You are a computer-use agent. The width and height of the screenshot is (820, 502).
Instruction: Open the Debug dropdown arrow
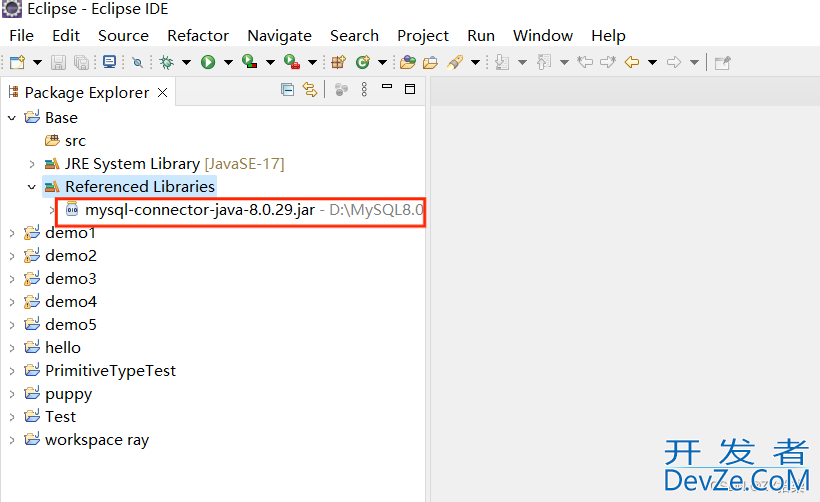pos(187,63)
